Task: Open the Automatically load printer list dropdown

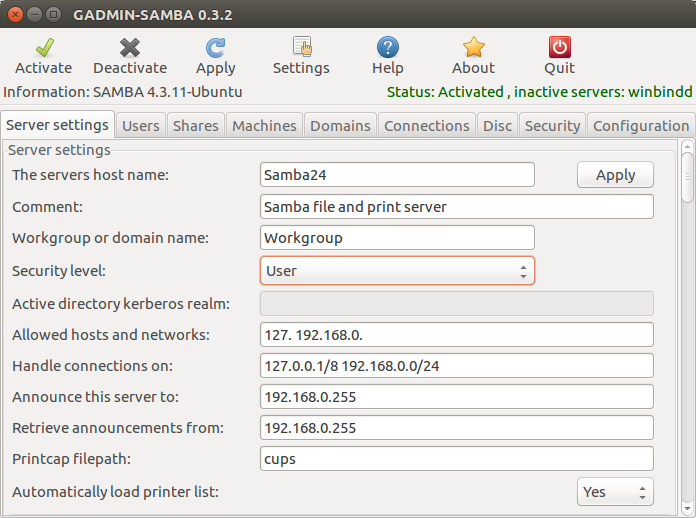Action: 615,492
